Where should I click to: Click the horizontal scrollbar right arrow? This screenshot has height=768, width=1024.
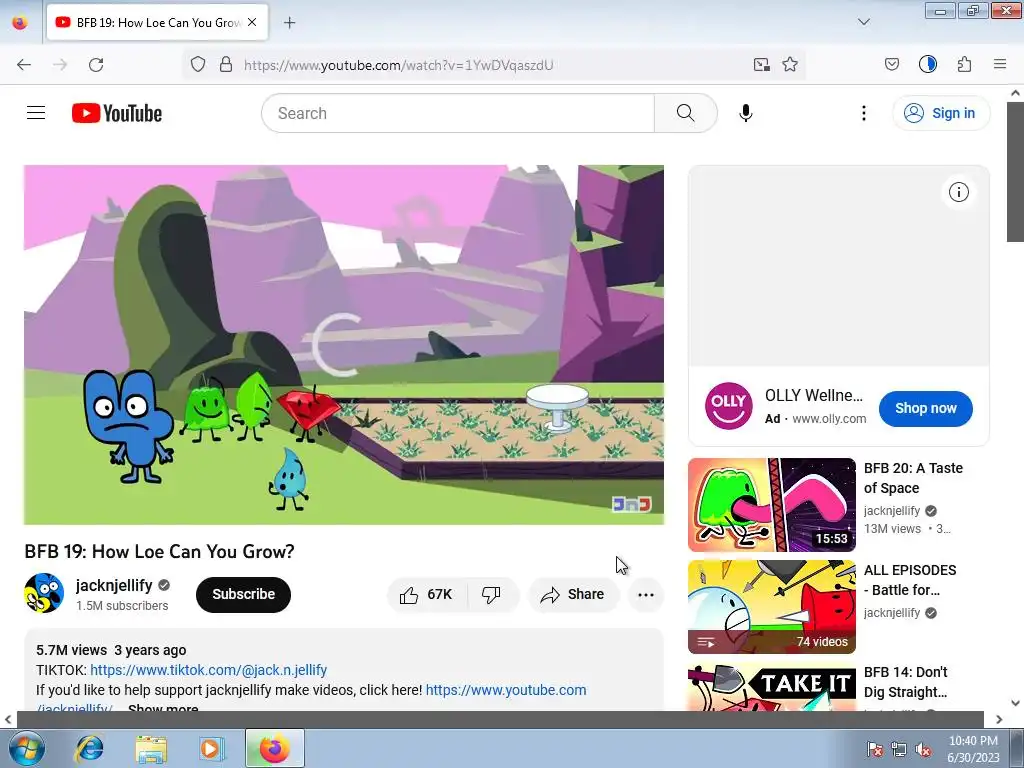[x=999, y=719]
